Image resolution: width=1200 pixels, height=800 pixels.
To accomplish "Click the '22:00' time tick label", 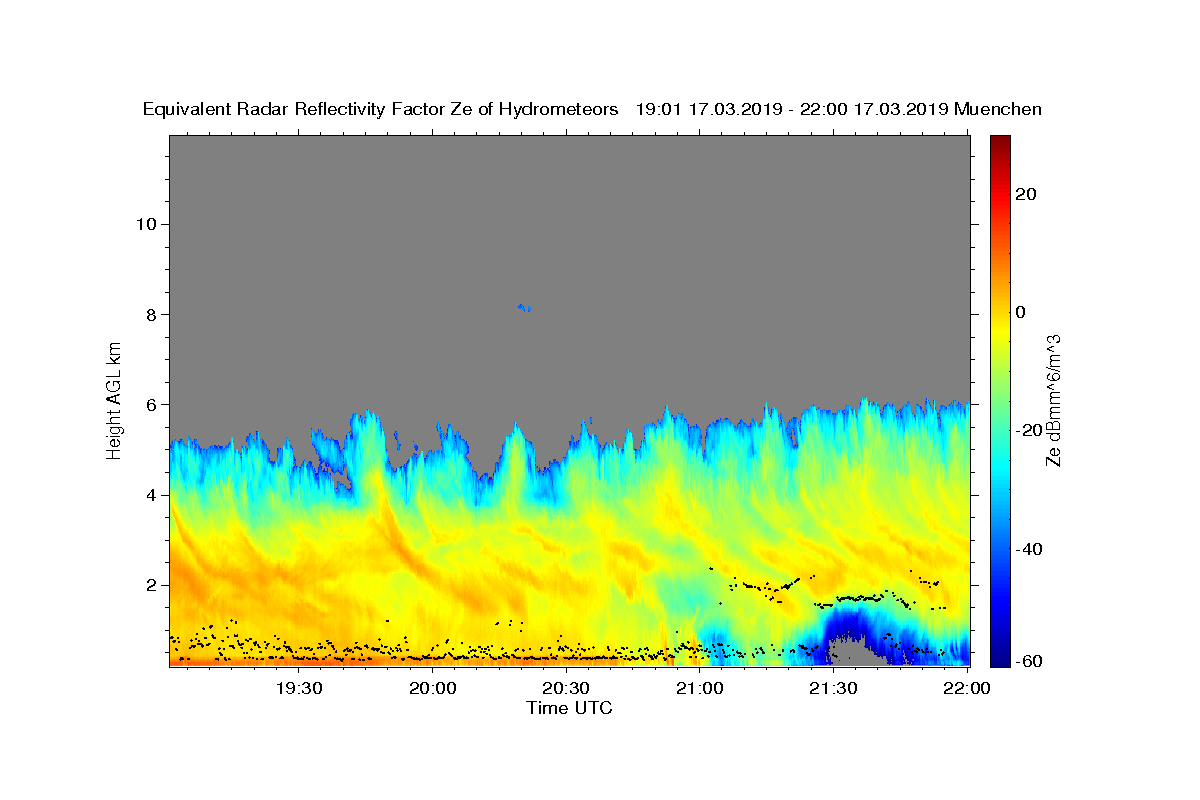I will pyautogui.click(x=967, y=687).
